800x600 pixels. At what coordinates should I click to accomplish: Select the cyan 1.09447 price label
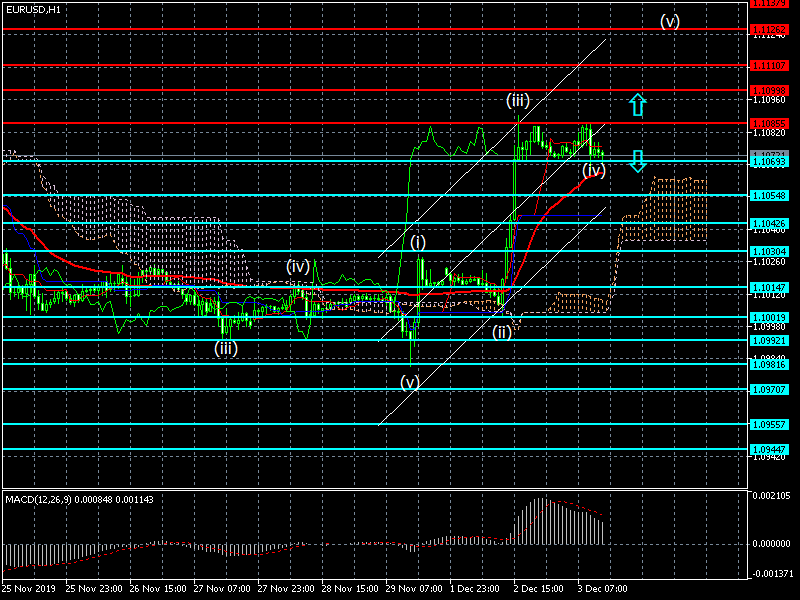(769, 449)
